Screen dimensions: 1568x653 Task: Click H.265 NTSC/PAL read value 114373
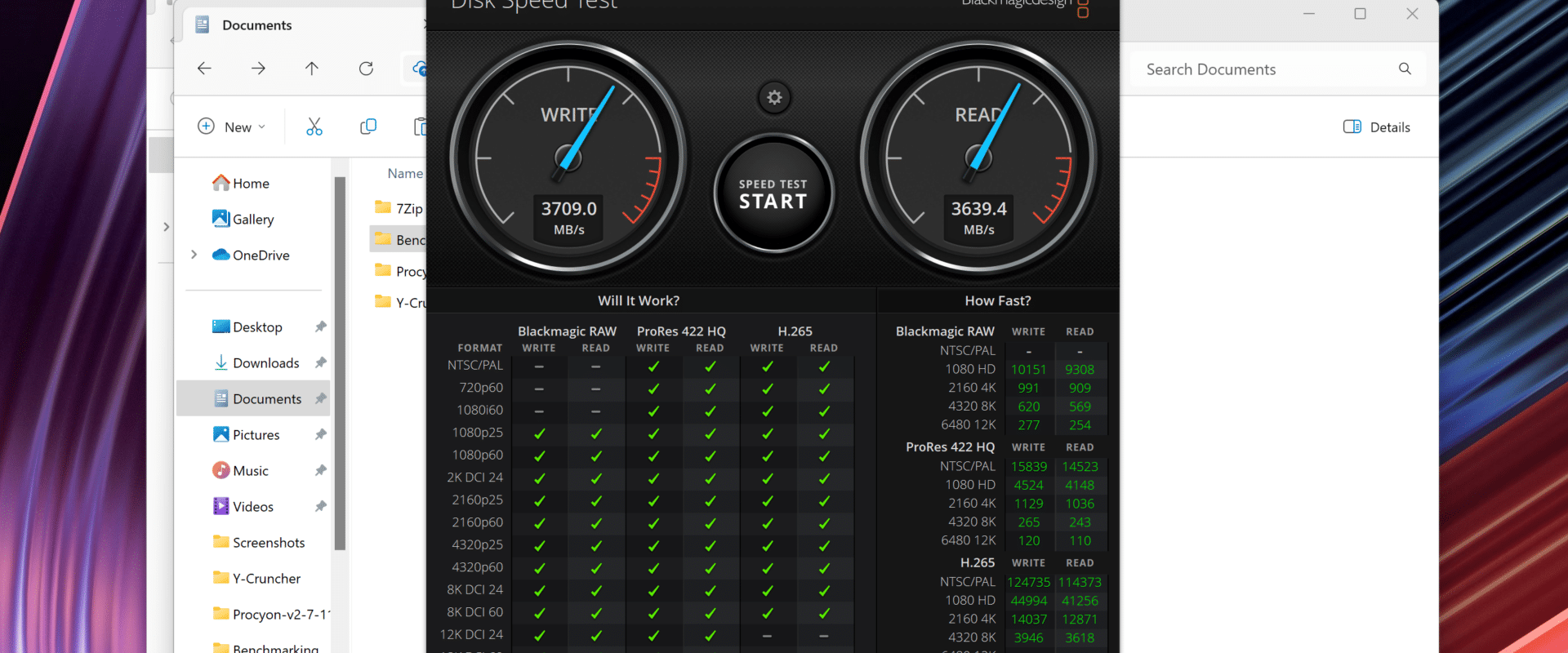[1080, 582]
